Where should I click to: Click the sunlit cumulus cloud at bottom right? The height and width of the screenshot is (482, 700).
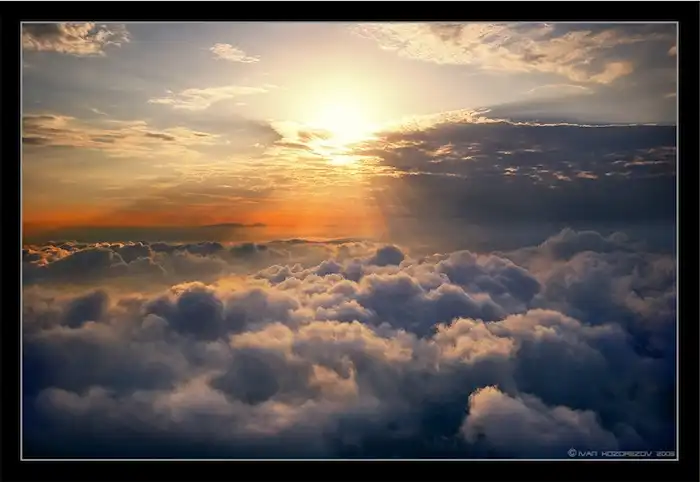pos(520,415)
